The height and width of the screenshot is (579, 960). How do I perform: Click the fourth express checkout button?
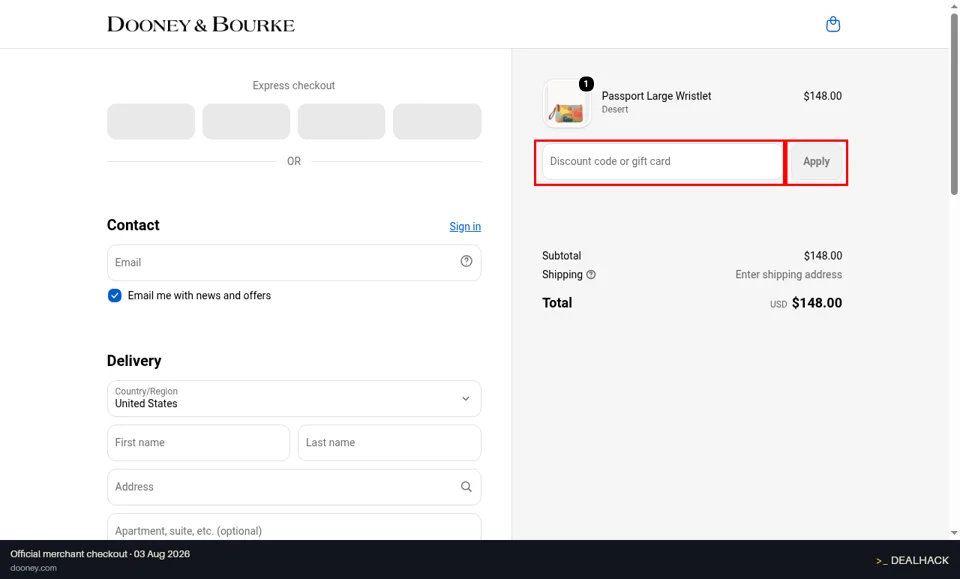(437, 121)
